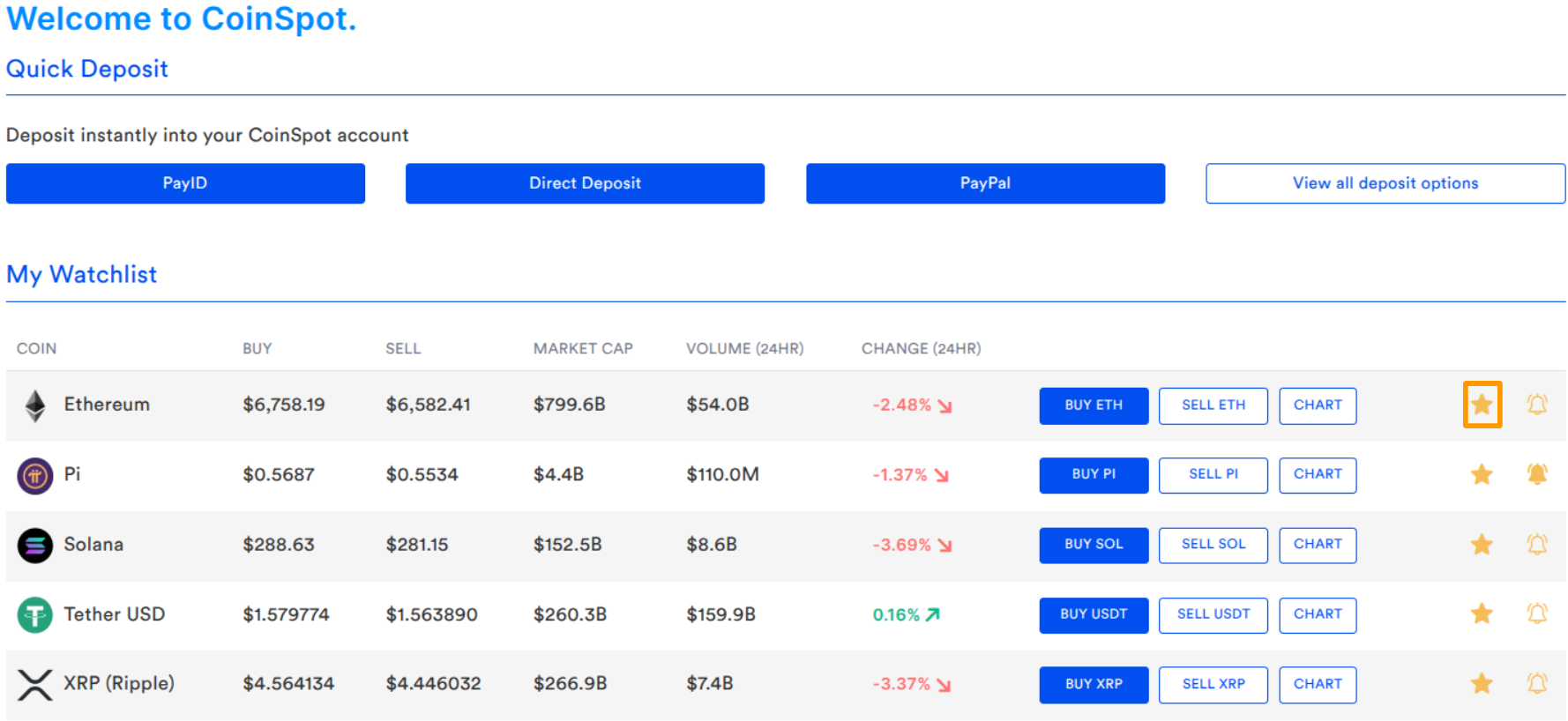Click the Pi coin name
The height and width of the screenshot is (721, 1568).
pos(72,474)
